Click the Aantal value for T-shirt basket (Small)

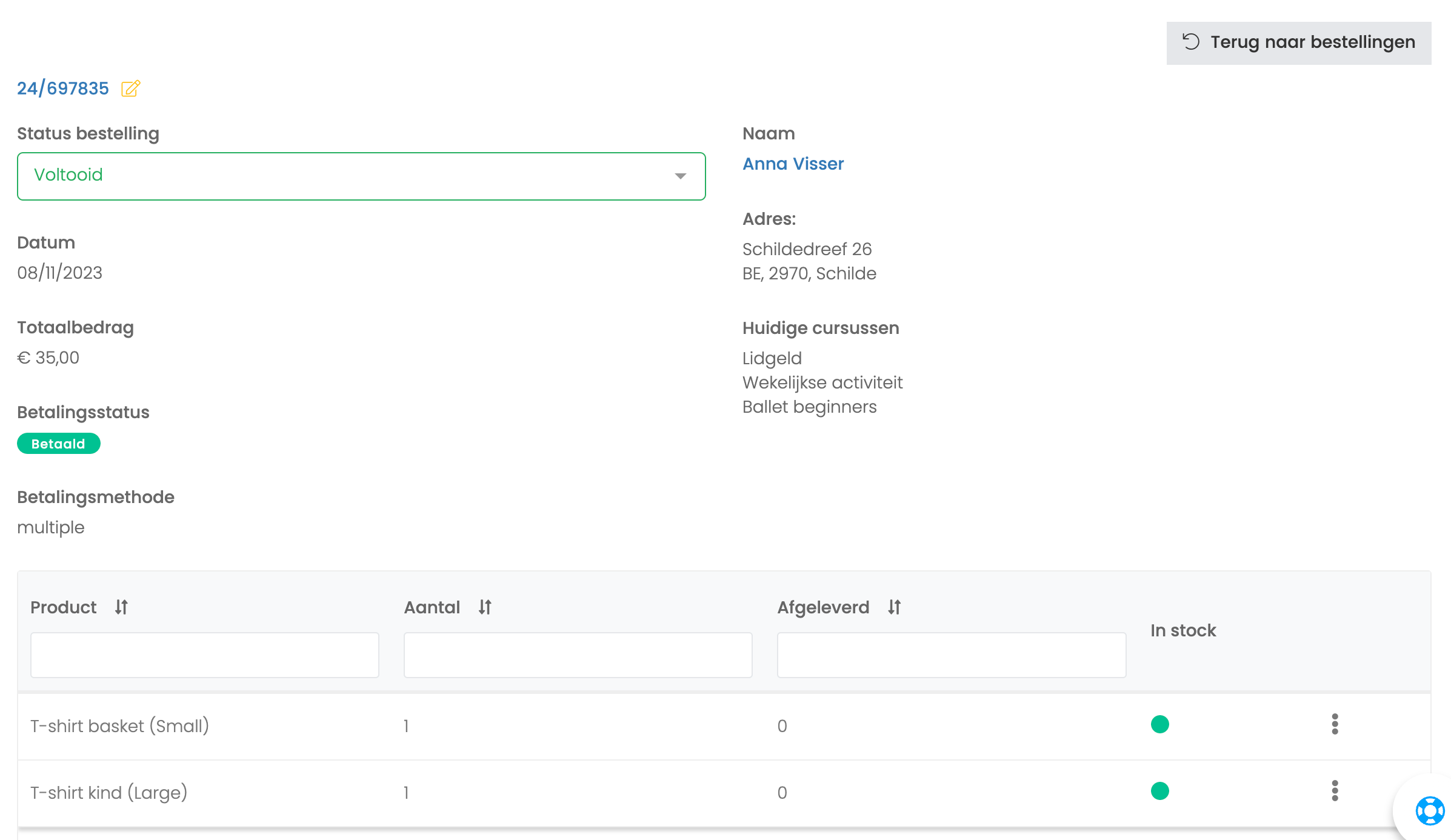click(x=406, y=726)
